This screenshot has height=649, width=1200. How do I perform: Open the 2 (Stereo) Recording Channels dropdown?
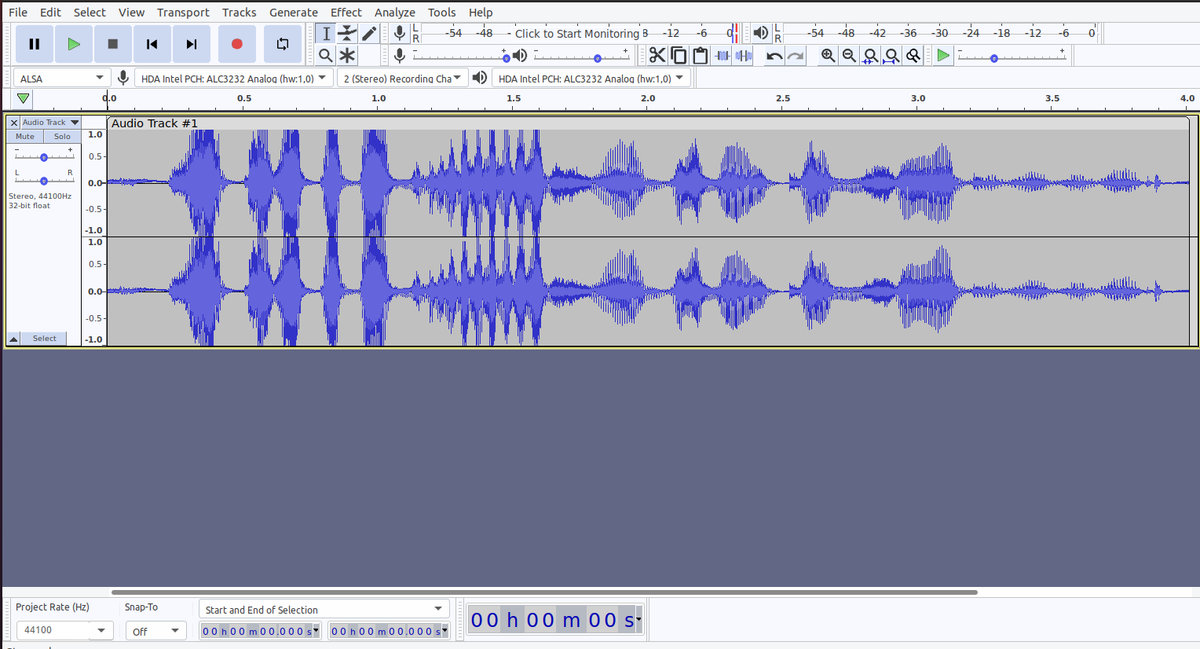(402, 78)
